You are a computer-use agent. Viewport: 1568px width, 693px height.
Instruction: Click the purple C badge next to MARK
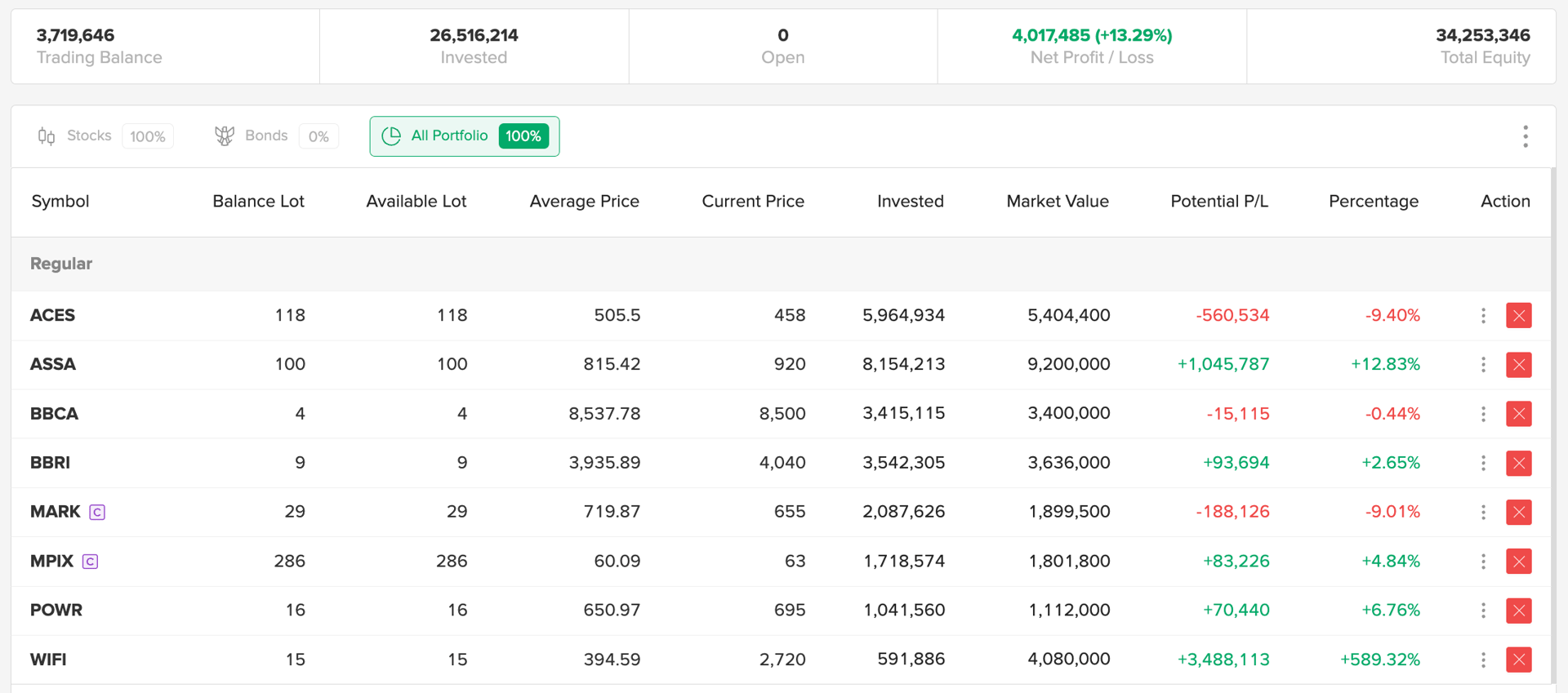click(97, 513)
